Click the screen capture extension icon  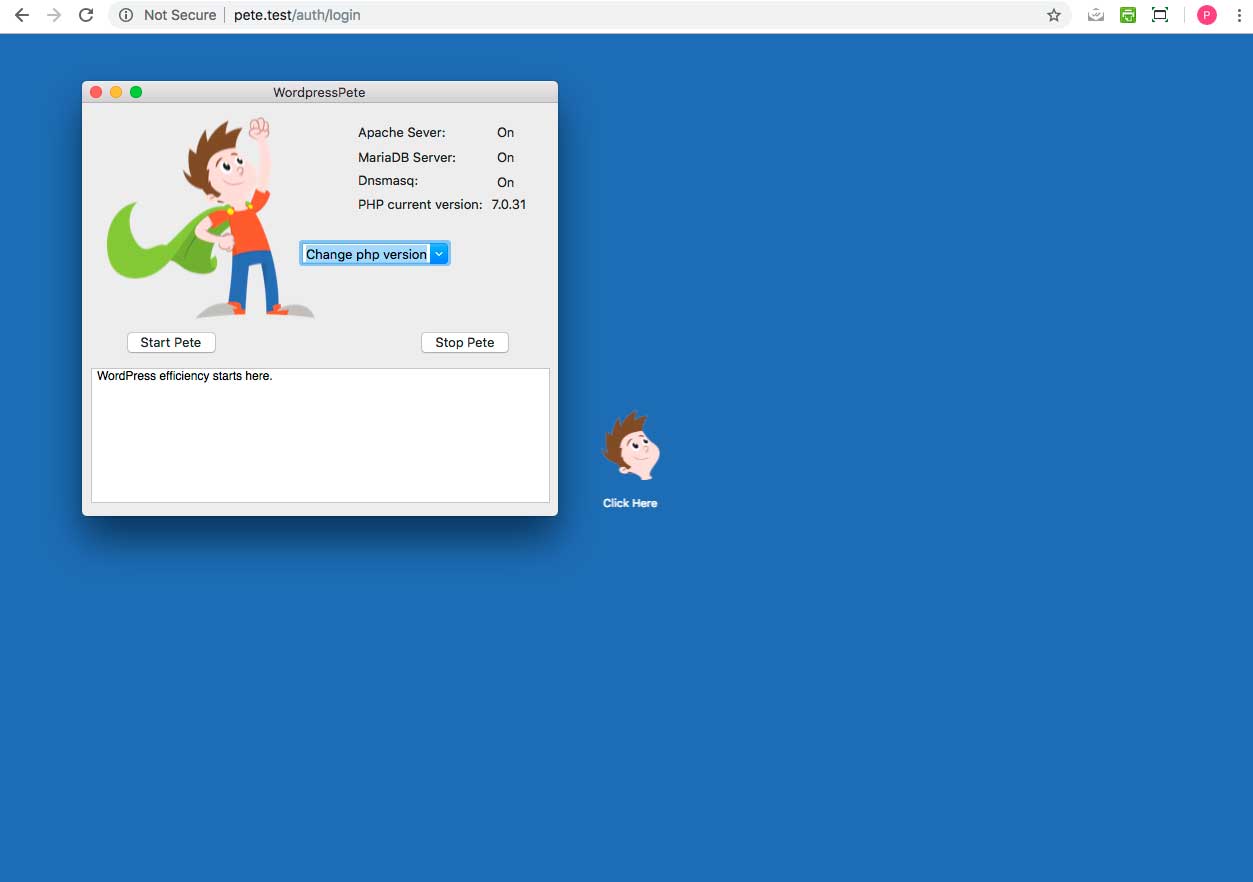coord(1160,15)
